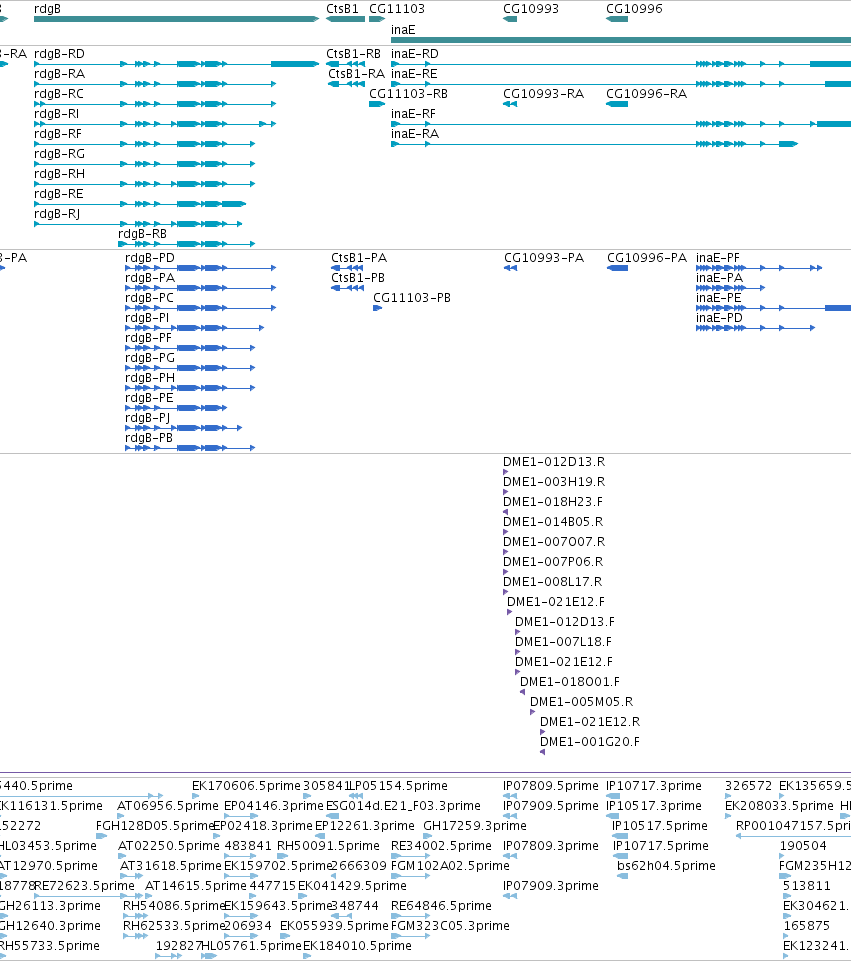Click the CG11103-PB protein label
851x961 pixels.
point(412,298)
